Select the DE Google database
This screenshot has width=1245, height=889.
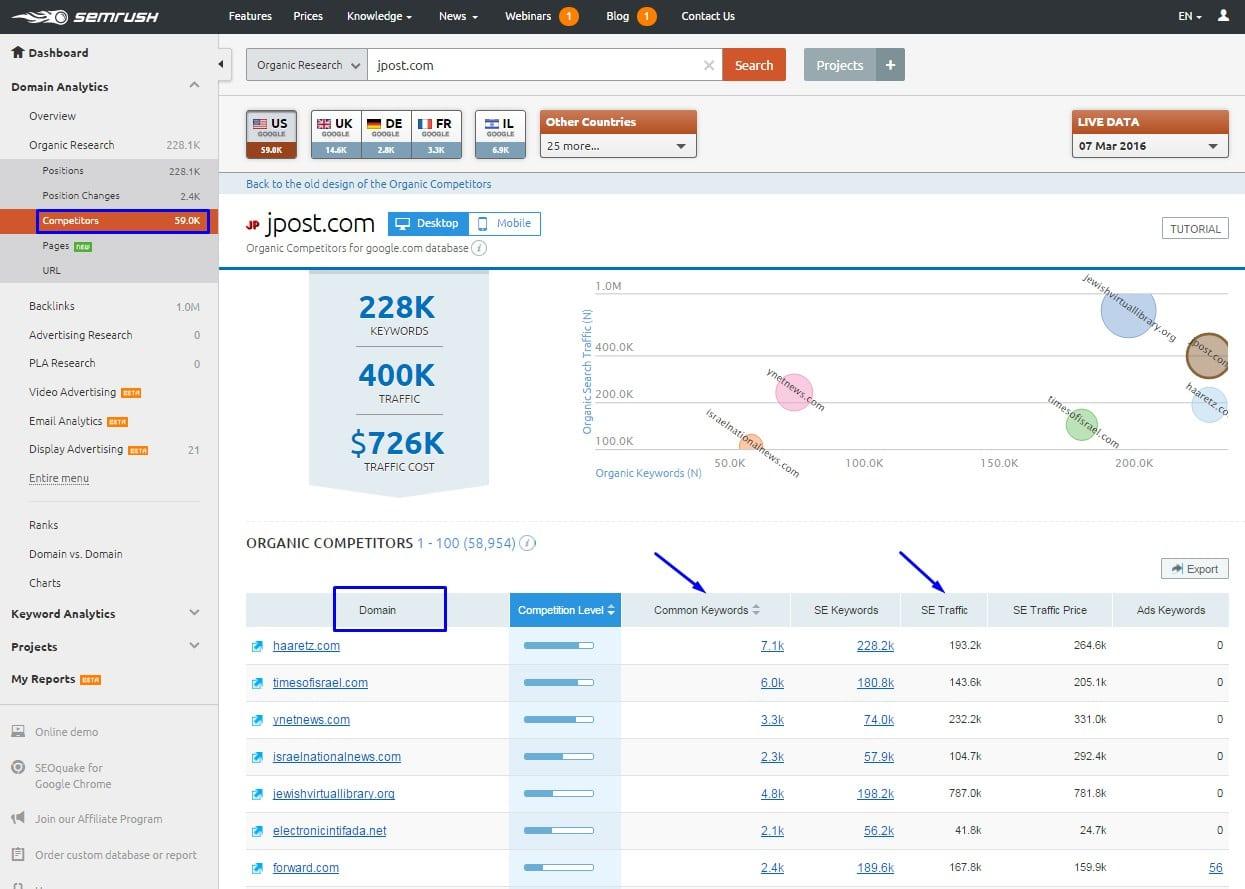pos(385,134)
